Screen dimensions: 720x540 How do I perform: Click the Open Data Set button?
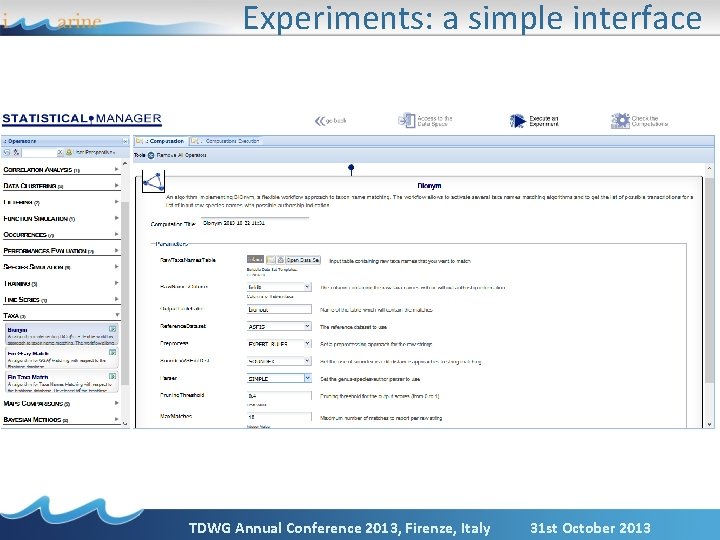pyautogui.click(x=303, y=260)
